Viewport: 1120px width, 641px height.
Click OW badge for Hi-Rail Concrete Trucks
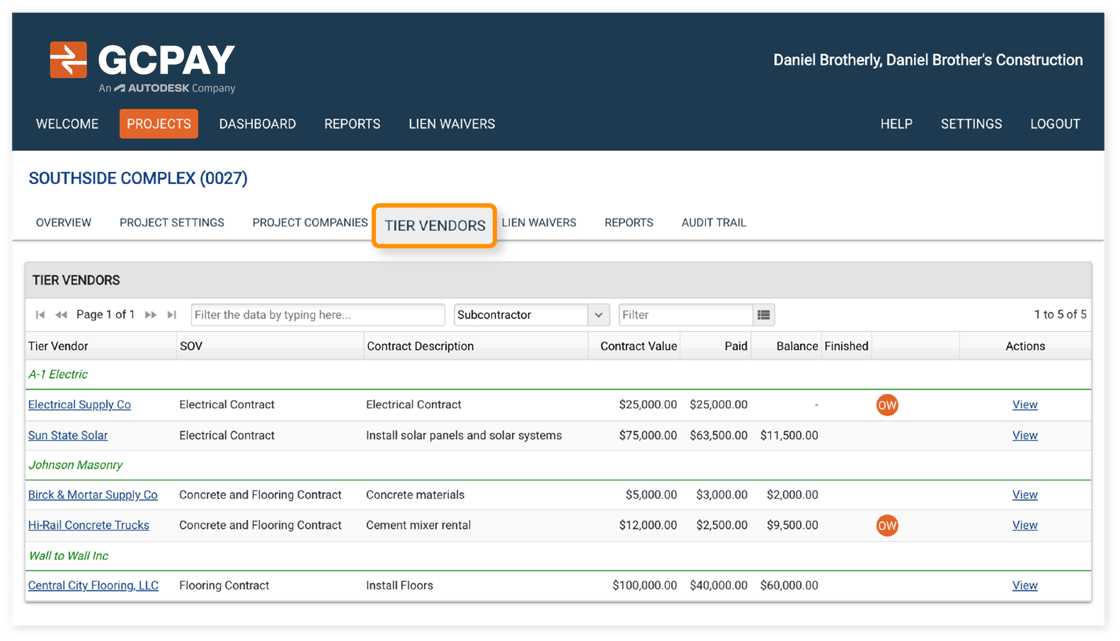tap(886, 525)
